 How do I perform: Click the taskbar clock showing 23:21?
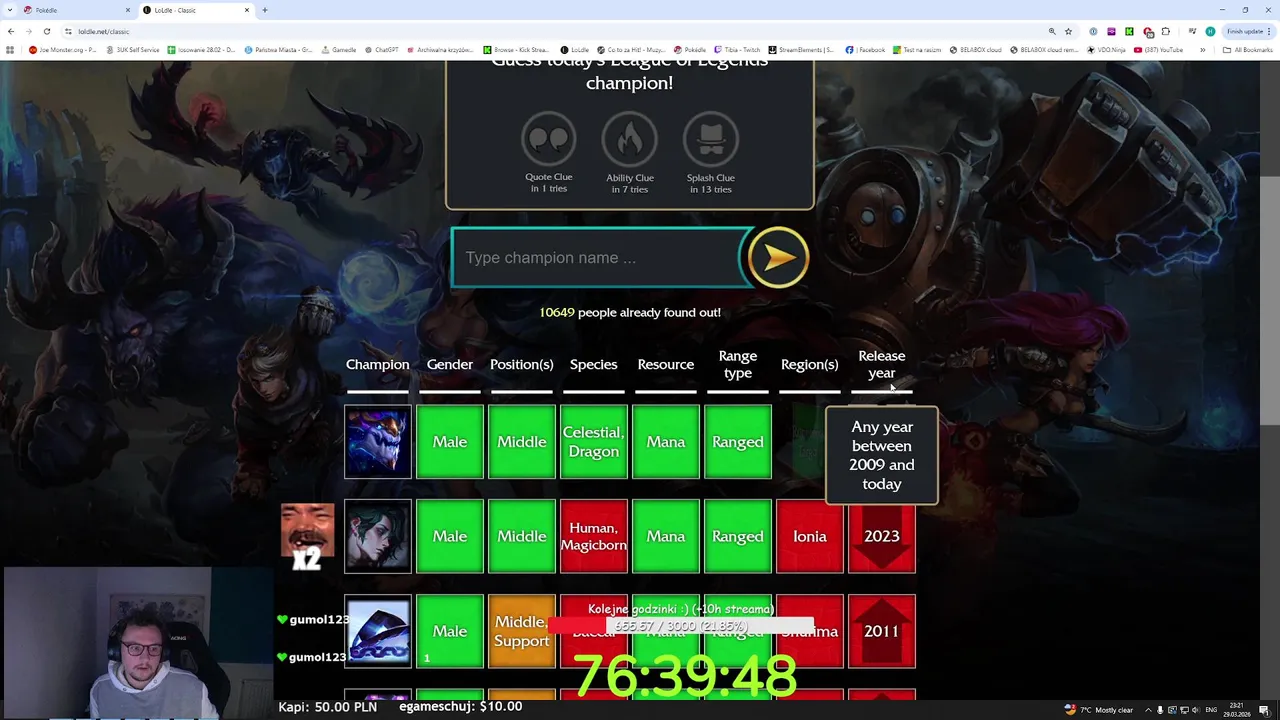pyautogui.click(x=1237, y=710)
